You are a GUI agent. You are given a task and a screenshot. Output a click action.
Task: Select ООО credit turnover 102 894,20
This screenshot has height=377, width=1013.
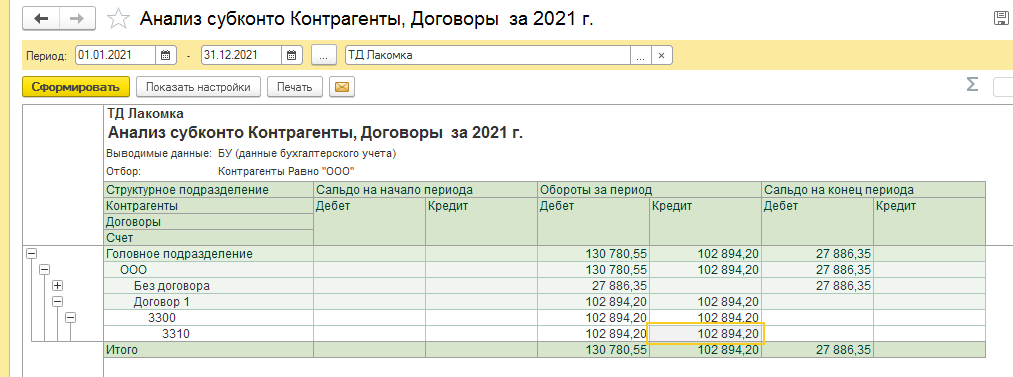tap(705, 270)
